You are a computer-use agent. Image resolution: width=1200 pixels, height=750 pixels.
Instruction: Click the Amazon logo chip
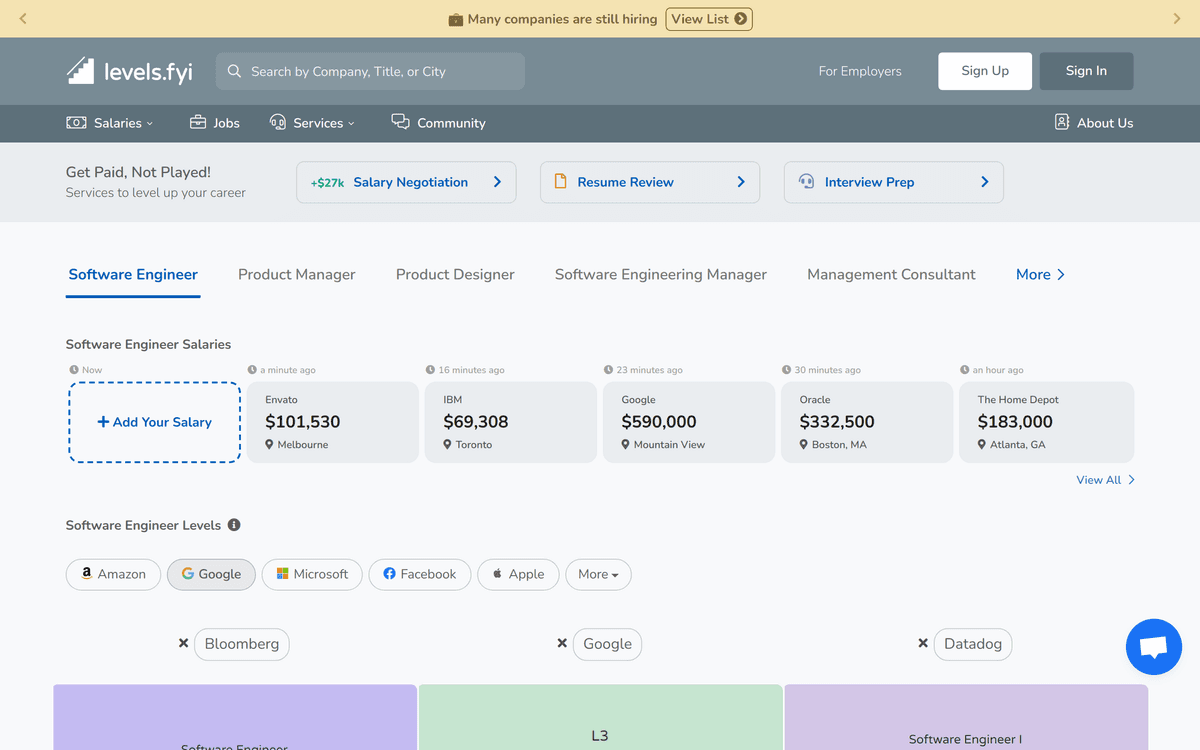pos(113,574)
